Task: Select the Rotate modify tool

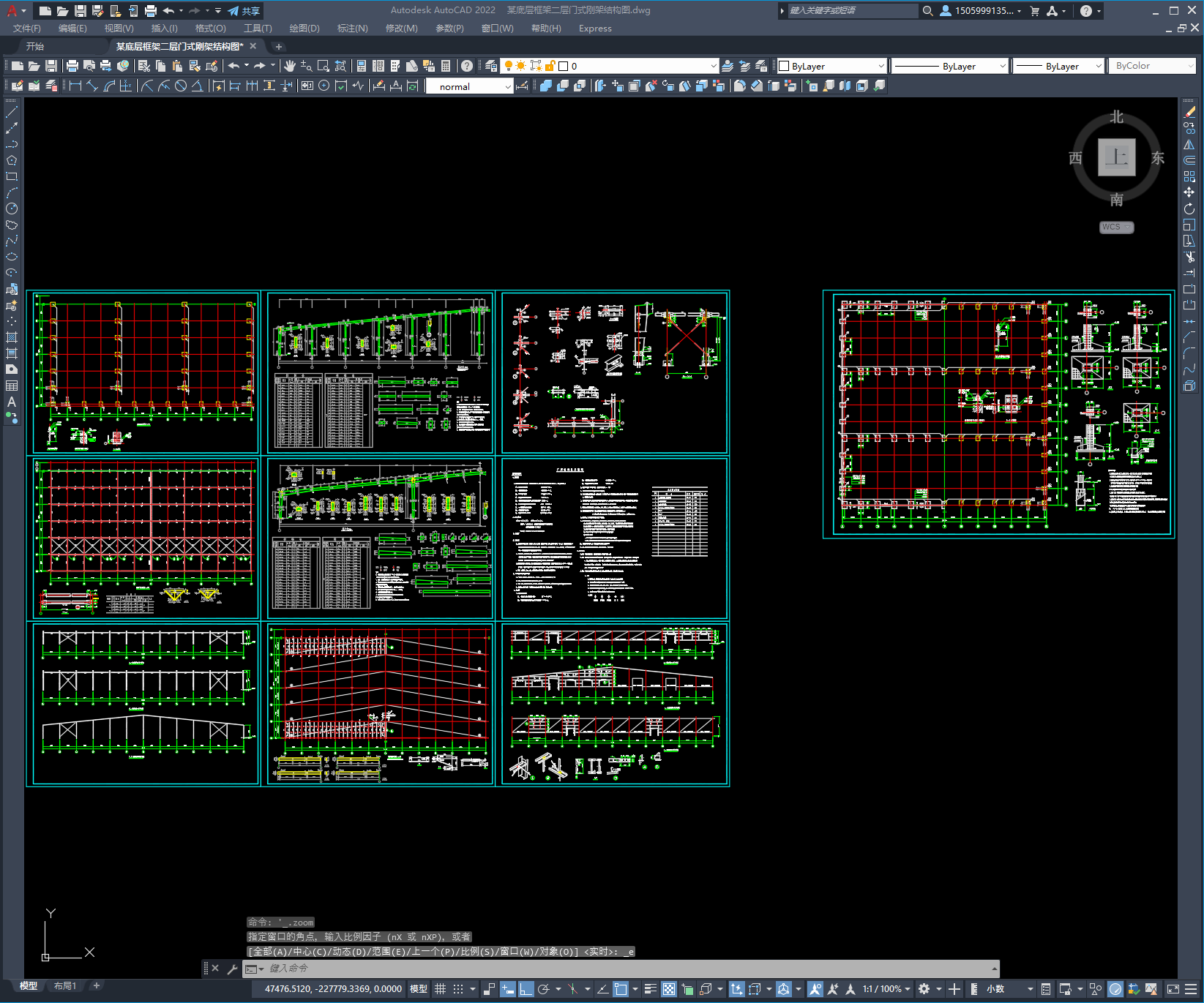Action: tap(1189, 209)
